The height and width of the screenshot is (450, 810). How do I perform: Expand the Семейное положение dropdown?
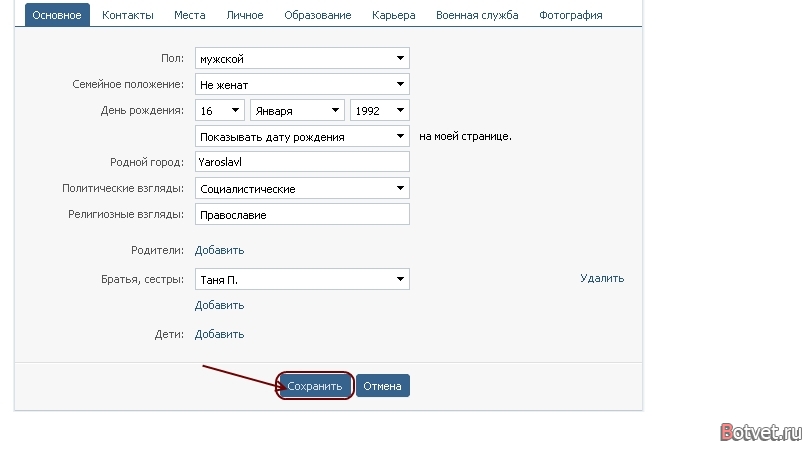[x=302, y=84]
